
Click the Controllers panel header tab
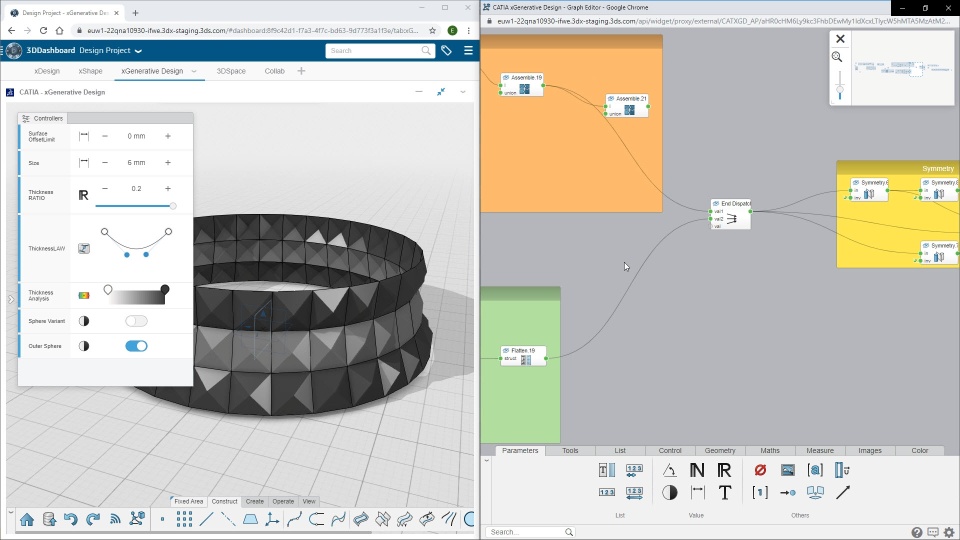(x=43, y=118)
